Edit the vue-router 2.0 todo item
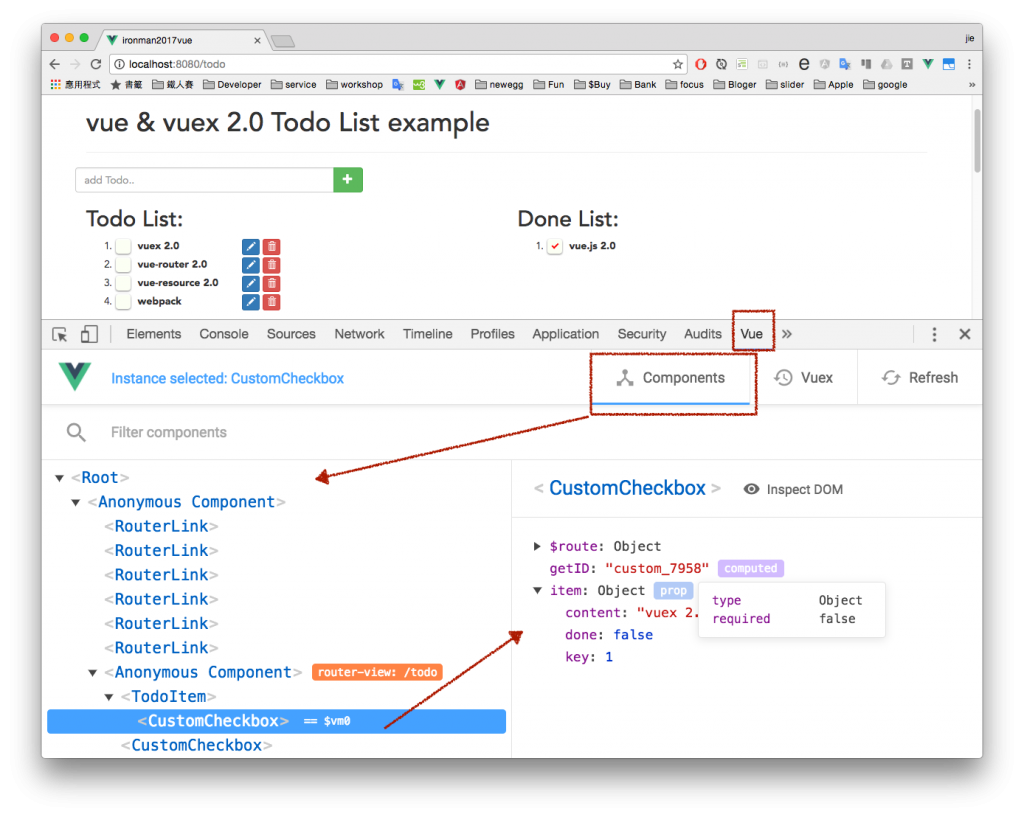The image size is (1024, 817). point(250,264)
